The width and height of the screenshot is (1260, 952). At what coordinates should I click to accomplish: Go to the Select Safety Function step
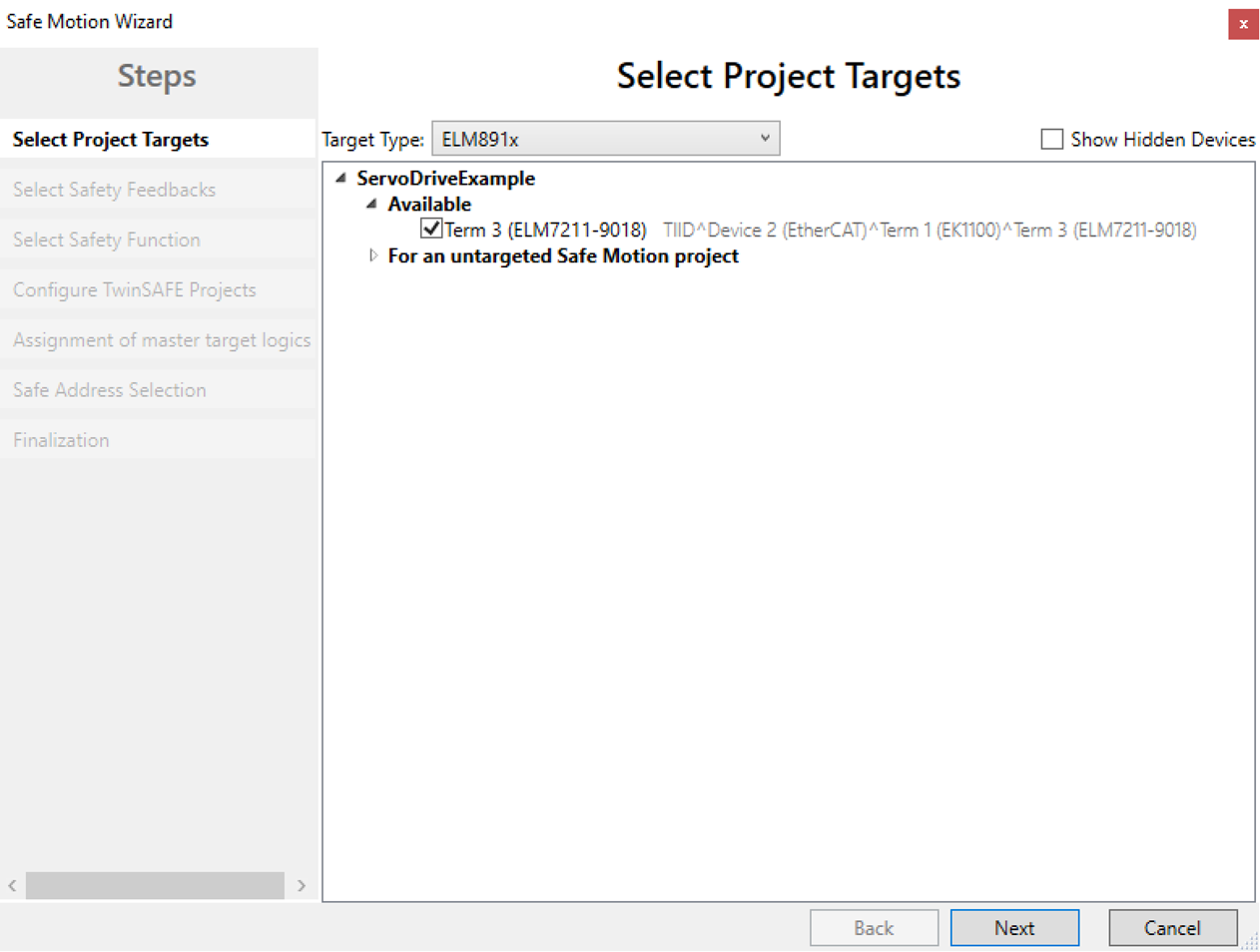[158, 239]
